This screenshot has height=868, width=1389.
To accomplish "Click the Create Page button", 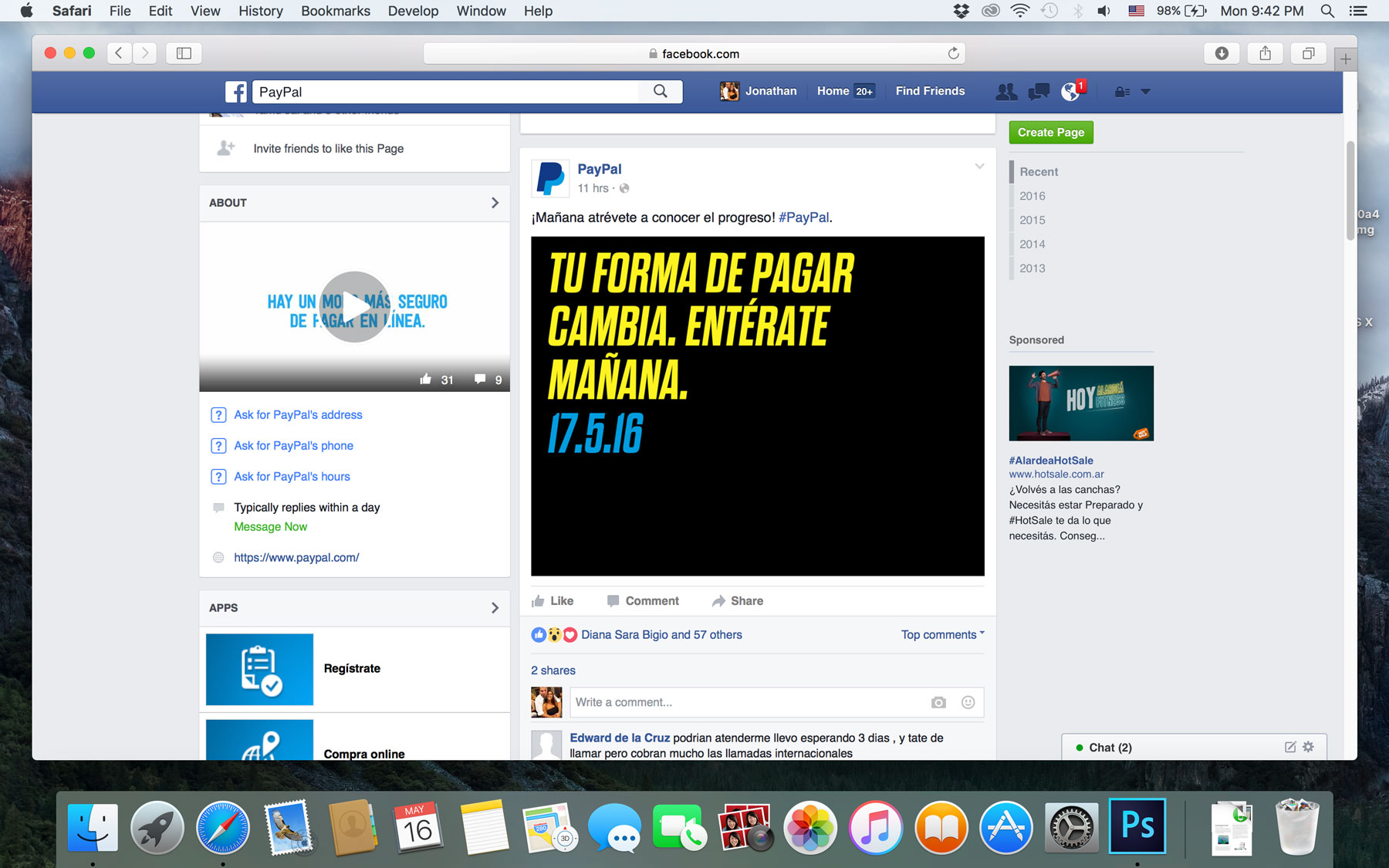I will coord(1050,133).
